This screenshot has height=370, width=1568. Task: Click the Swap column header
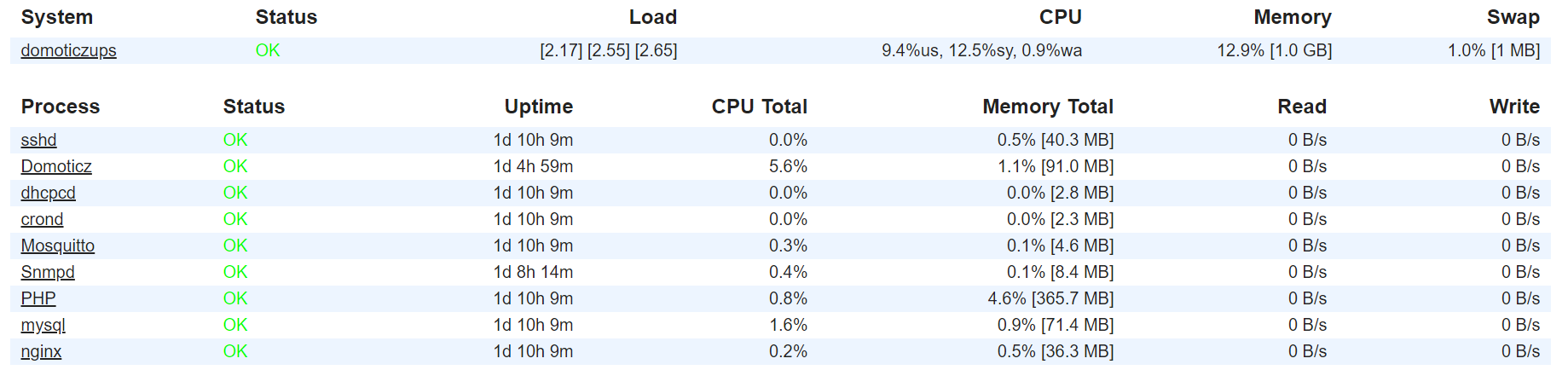click(1513, 17)
